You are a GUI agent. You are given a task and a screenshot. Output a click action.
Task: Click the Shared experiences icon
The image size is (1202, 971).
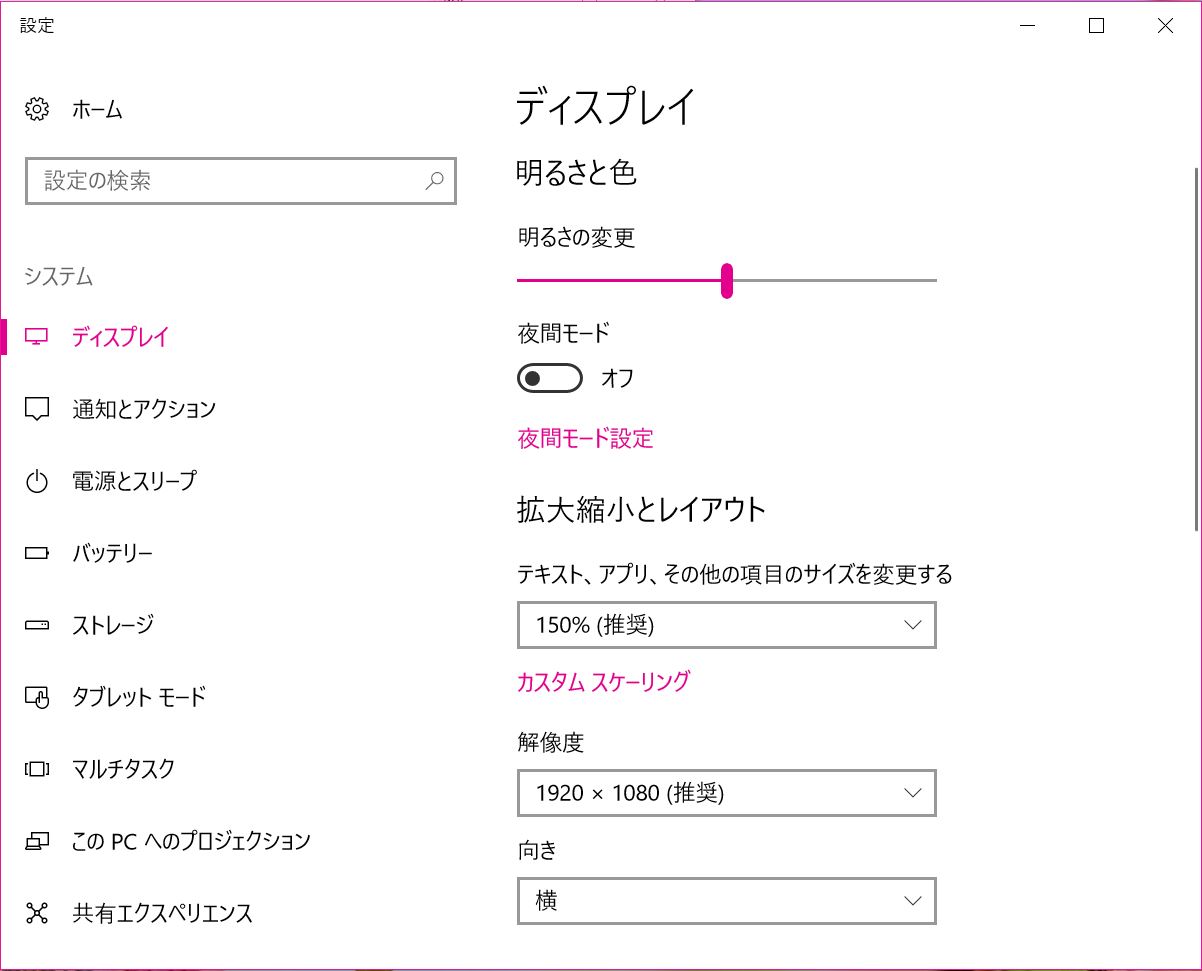point(37,913)
